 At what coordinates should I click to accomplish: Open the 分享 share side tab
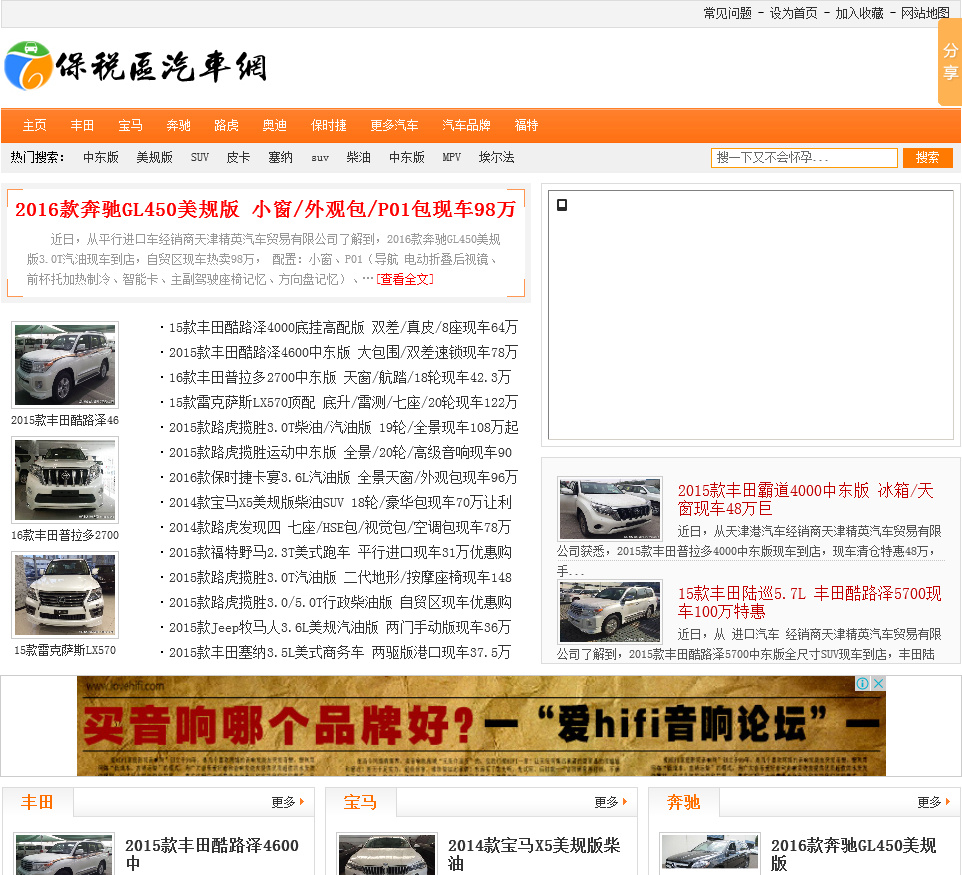pos(950,62)
